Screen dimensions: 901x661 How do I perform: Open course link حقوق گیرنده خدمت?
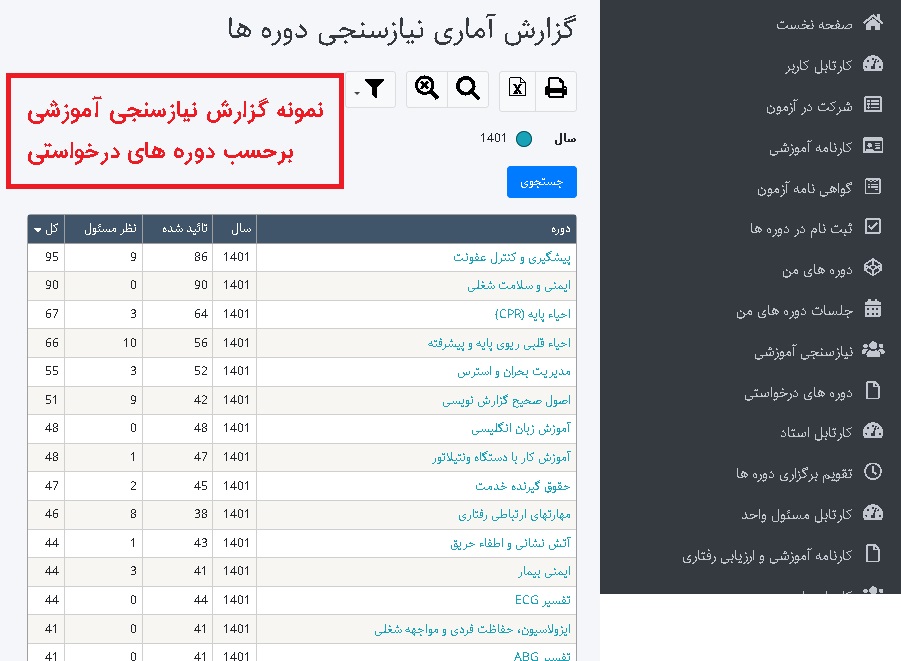[522, 486]
